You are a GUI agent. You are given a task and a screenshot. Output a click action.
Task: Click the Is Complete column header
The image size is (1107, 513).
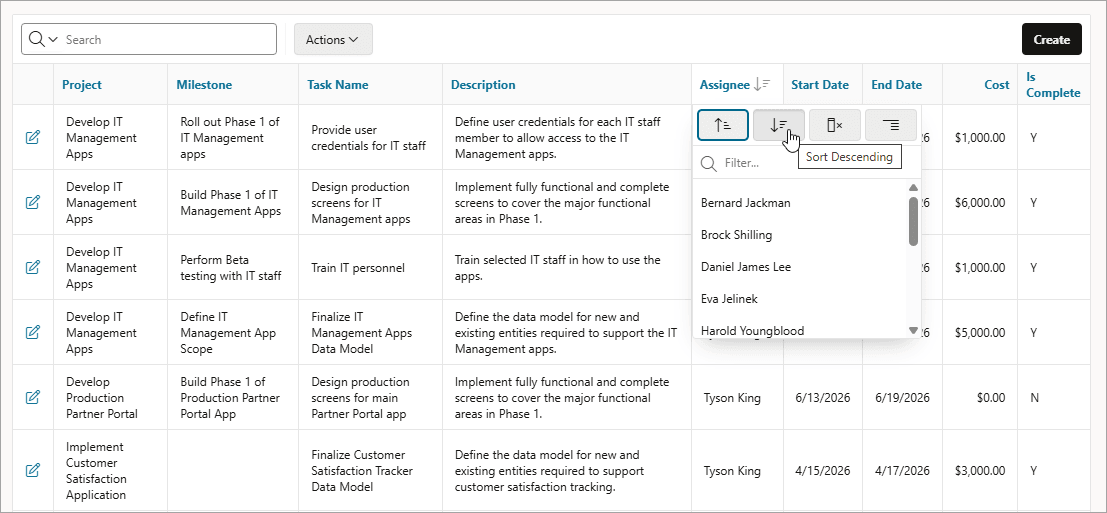click(x=1053, y=85)
